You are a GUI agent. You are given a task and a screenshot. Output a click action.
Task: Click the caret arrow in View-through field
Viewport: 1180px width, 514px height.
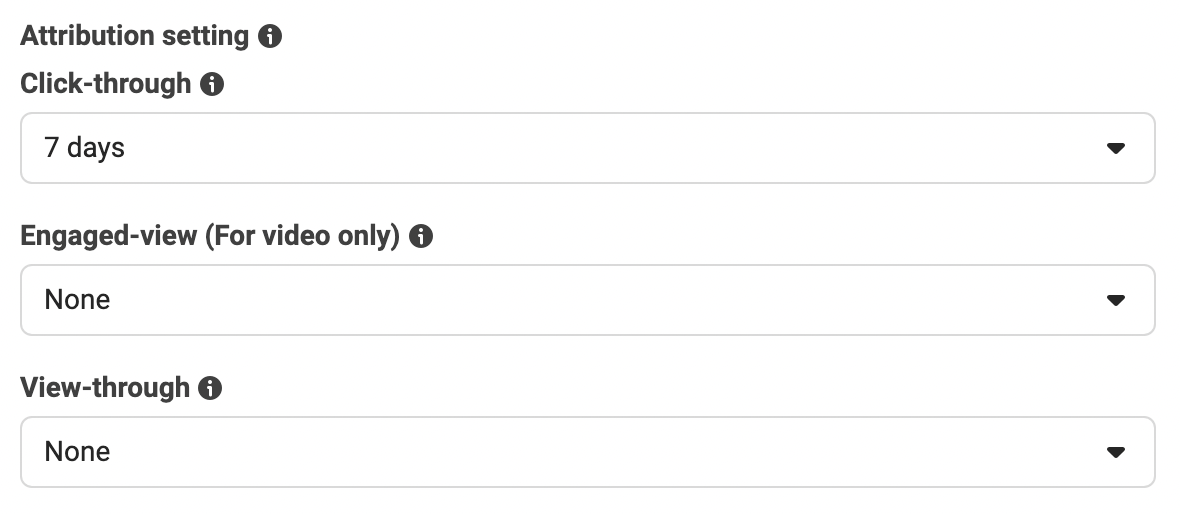coord(1115,452)
